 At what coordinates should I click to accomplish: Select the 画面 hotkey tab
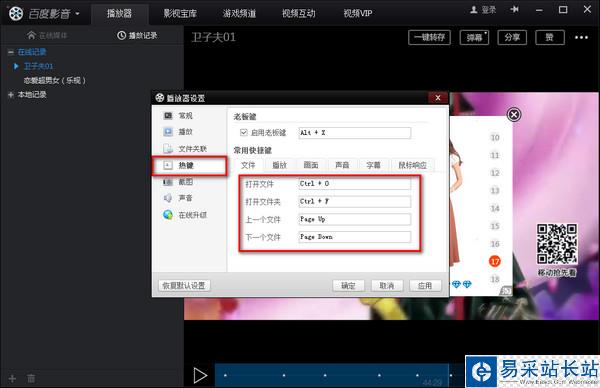(x=311, y=165)
